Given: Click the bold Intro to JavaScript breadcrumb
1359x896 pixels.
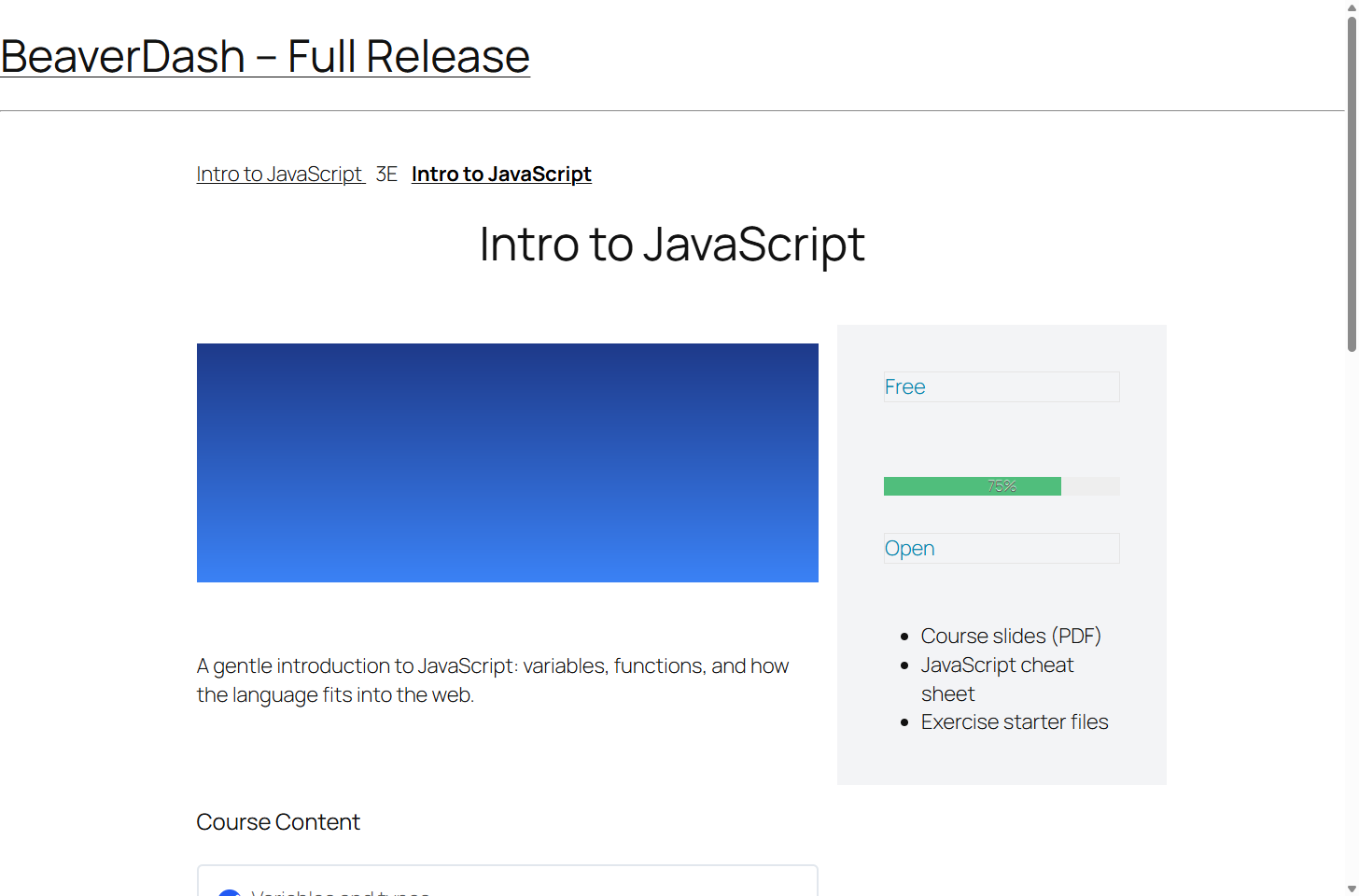Looking at the screenshot, I should (x=501, y=175).
